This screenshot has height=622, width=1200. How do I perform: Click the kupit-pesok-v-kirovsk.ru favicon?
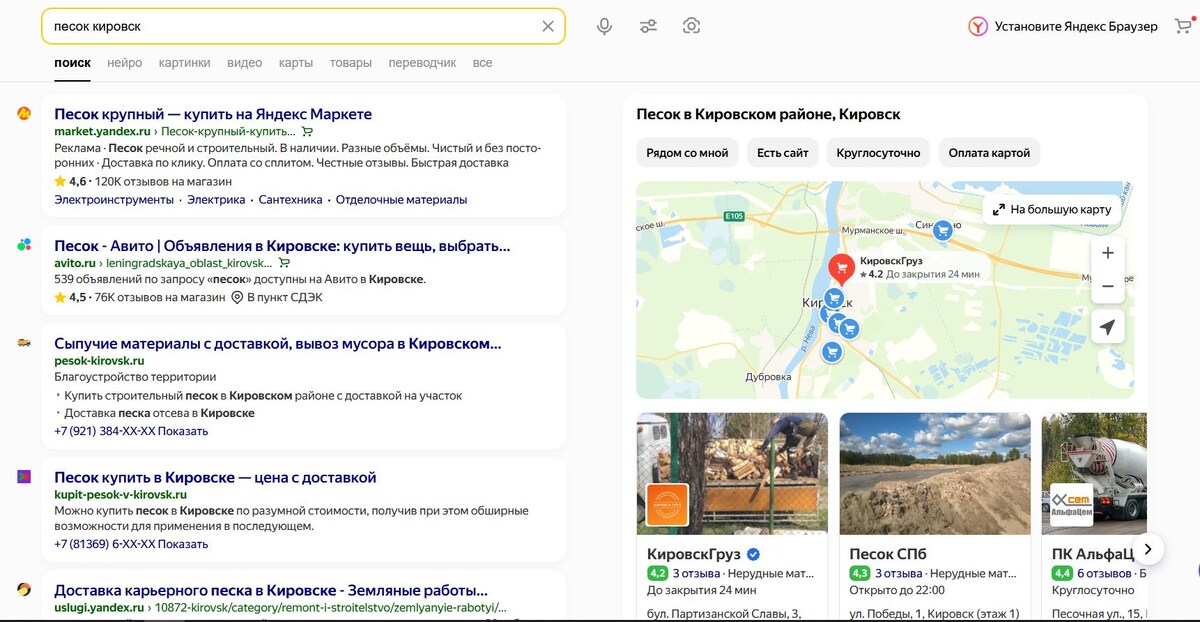tap(24, 477)
